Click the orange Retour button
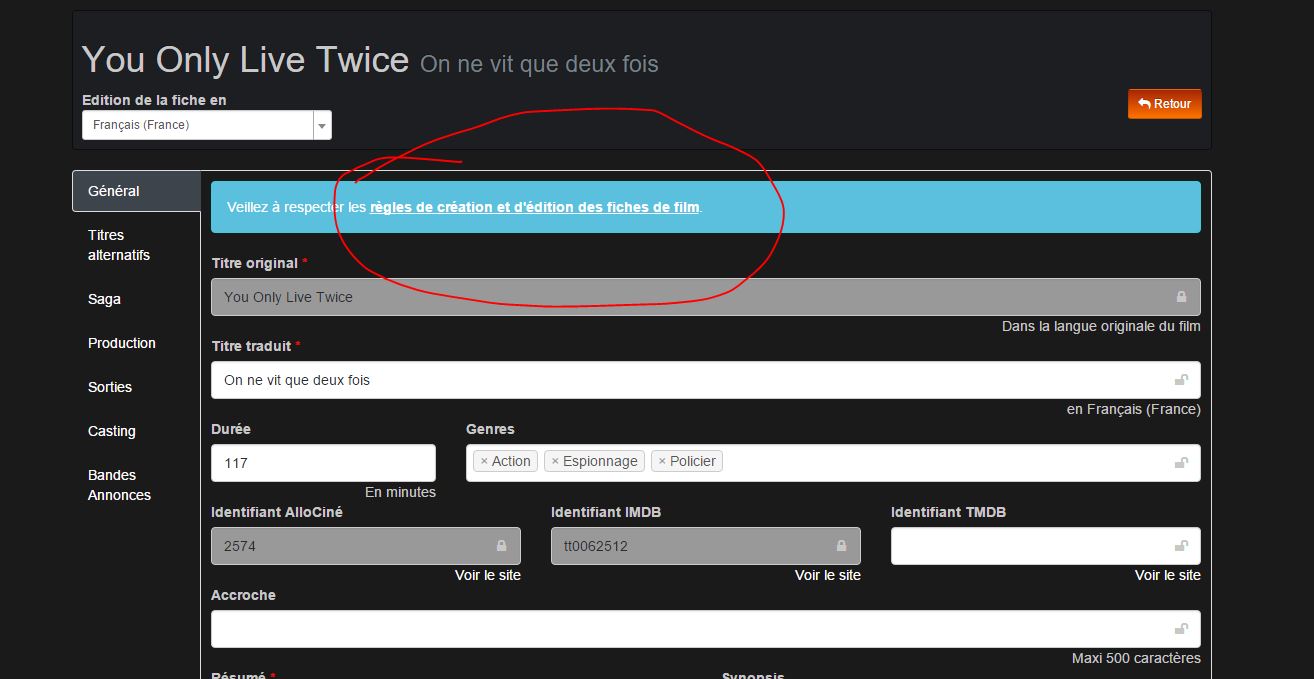This screenshot has height=679, width=1314. 1165,104
